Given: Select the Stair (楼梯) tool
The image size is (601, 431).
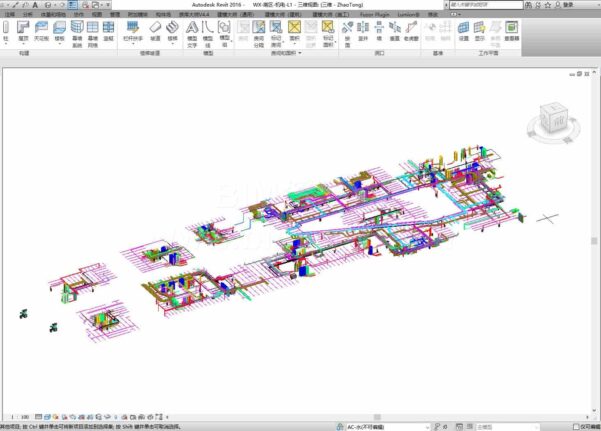Looking at the screenshot, I should tap(172, 31).
